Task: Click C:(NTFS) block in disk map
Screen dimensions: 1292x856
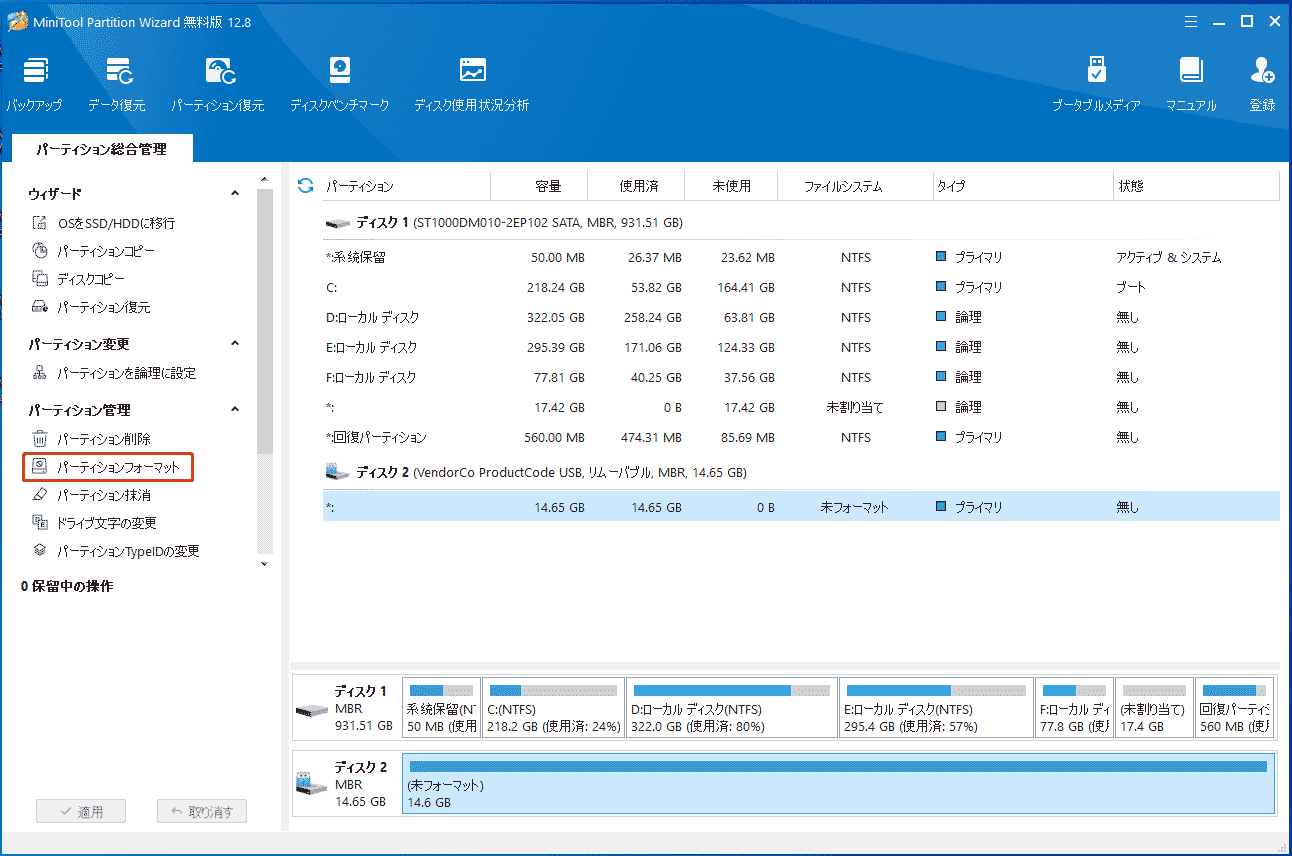Action: (553, 708)
